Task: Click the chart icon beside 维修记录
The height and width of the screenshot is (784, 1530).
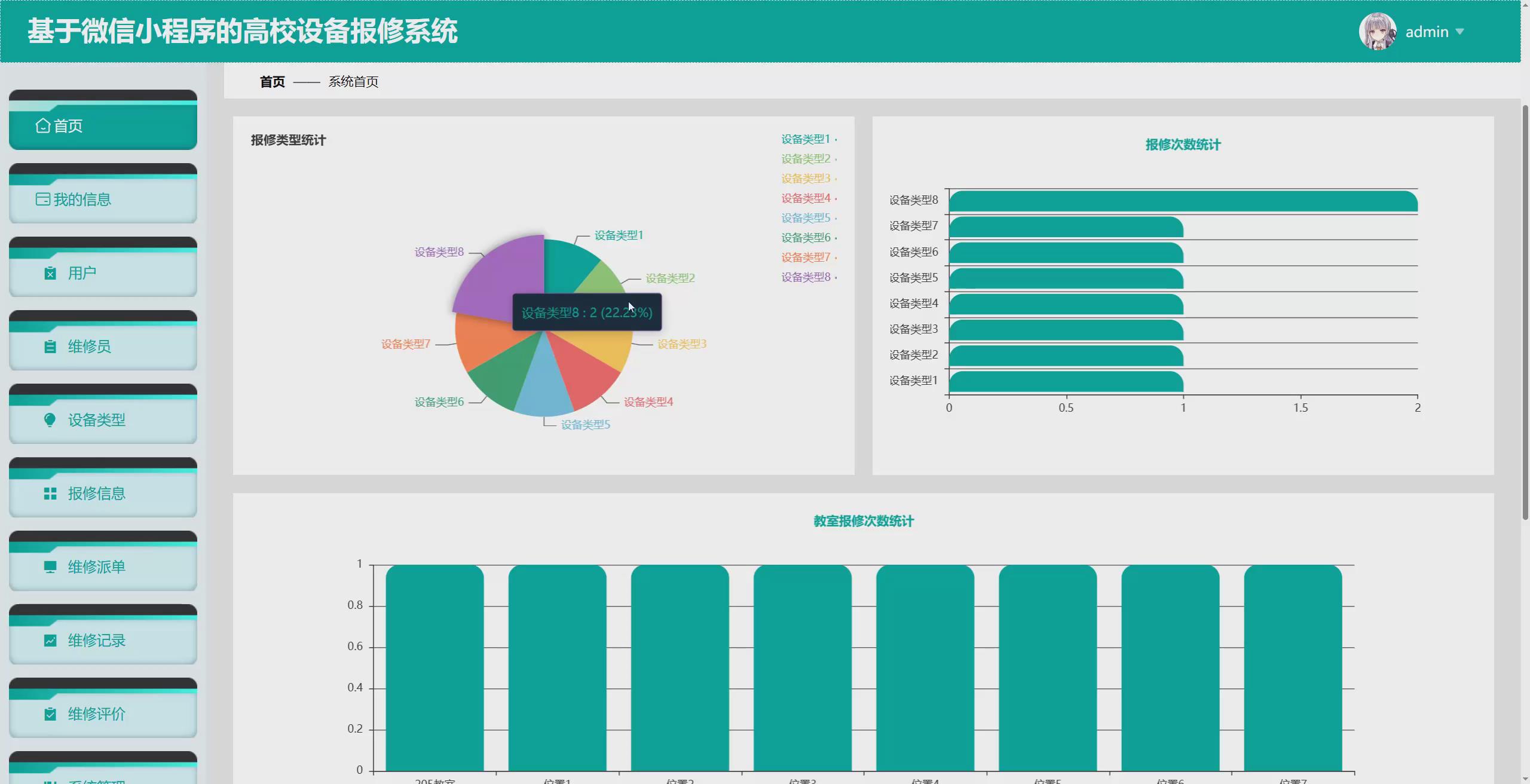Action: coord(50,641)
